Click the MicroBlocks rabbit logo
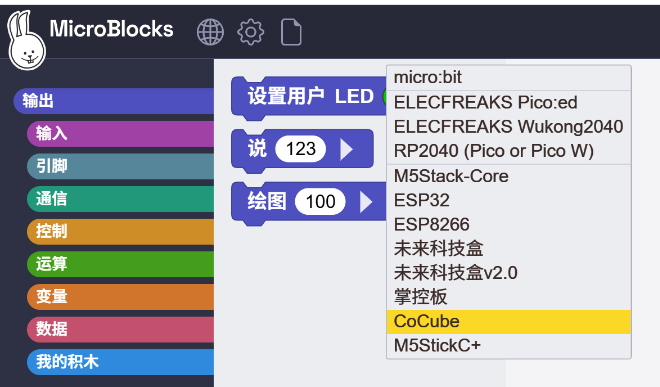660x387 pixels. click(26, 40)
